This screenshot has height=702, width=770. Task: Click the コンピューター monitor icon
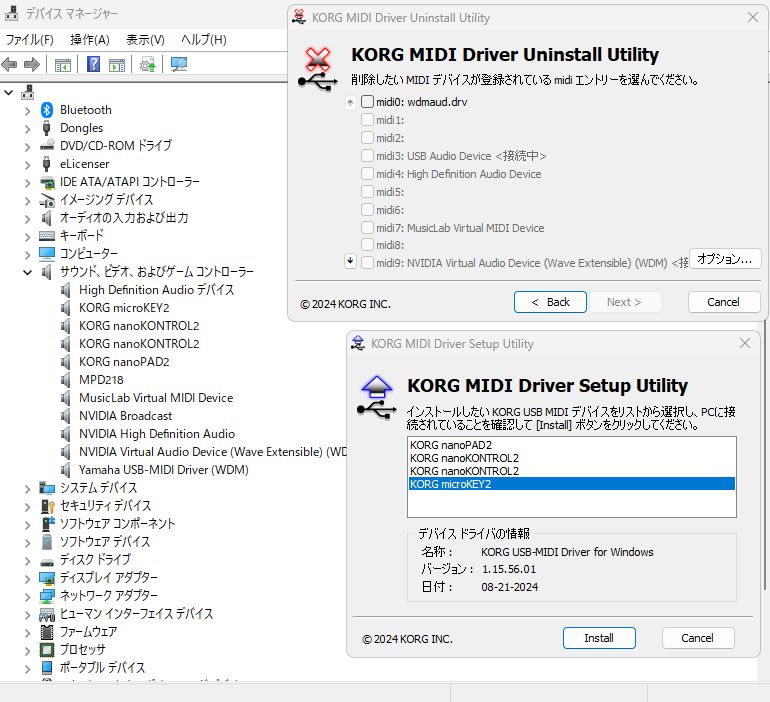tap(47, 254)
